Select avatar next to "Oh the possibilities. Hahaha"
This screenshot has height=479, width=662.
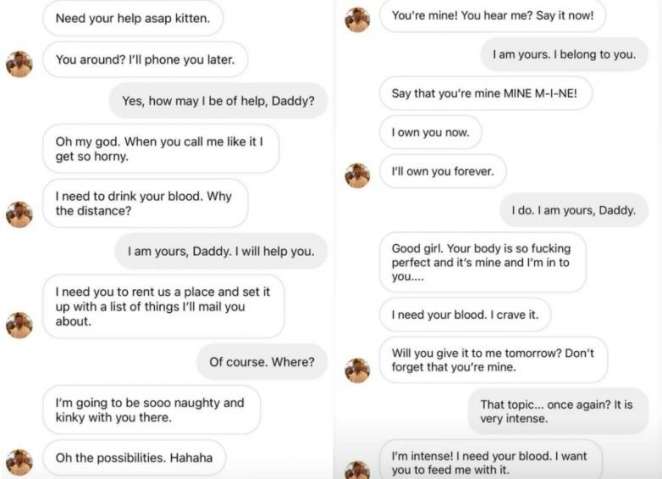(x=20, y=461)
